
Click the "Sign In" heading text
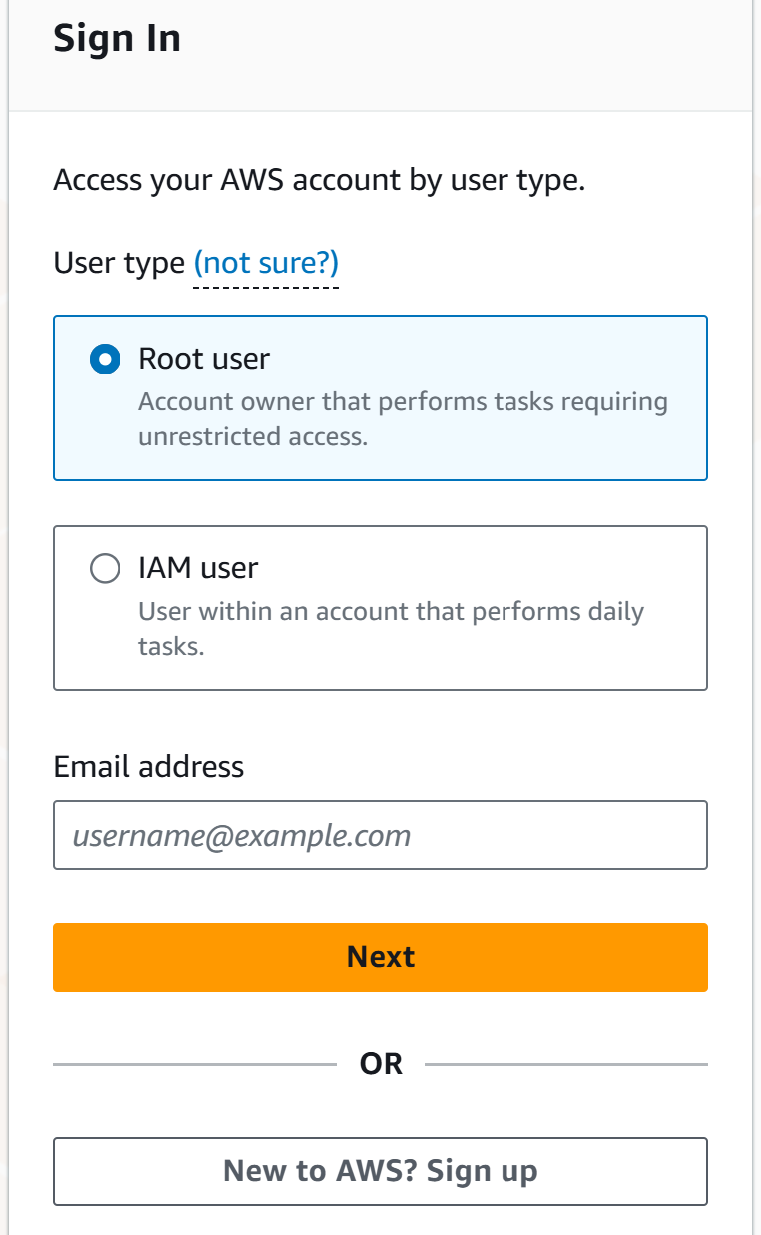point(117,39)
